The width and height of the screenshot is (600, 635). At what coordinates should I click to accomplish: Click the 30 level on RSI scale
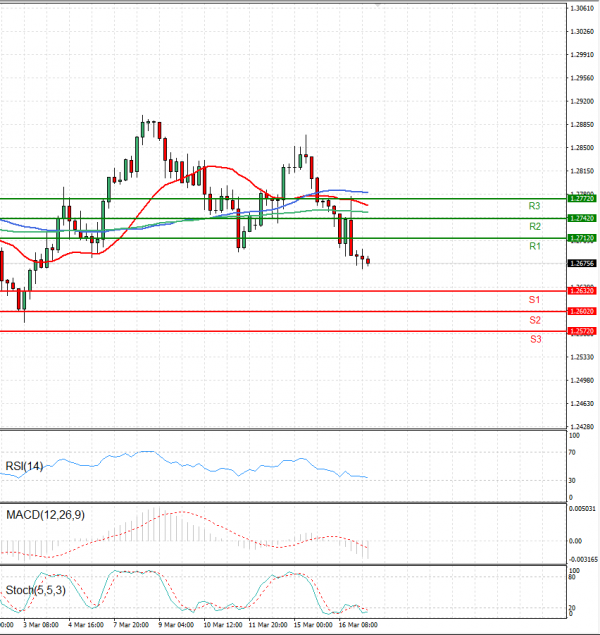tap(572, 481)
